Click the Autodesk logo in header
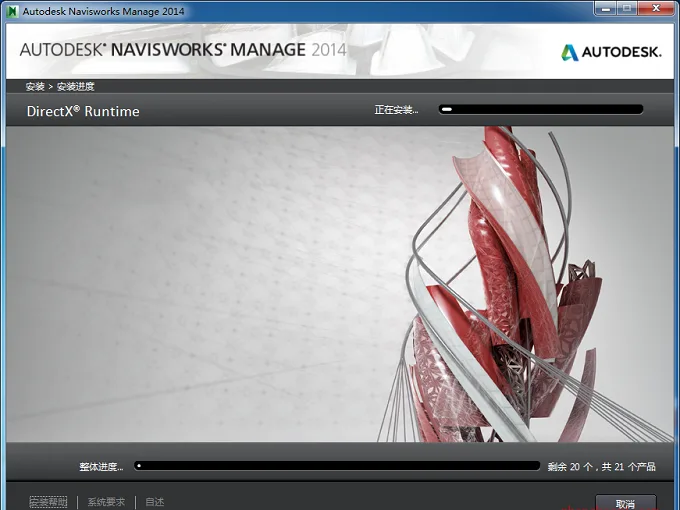The height and width of the screenshot is (510, 680). point(611,52)
